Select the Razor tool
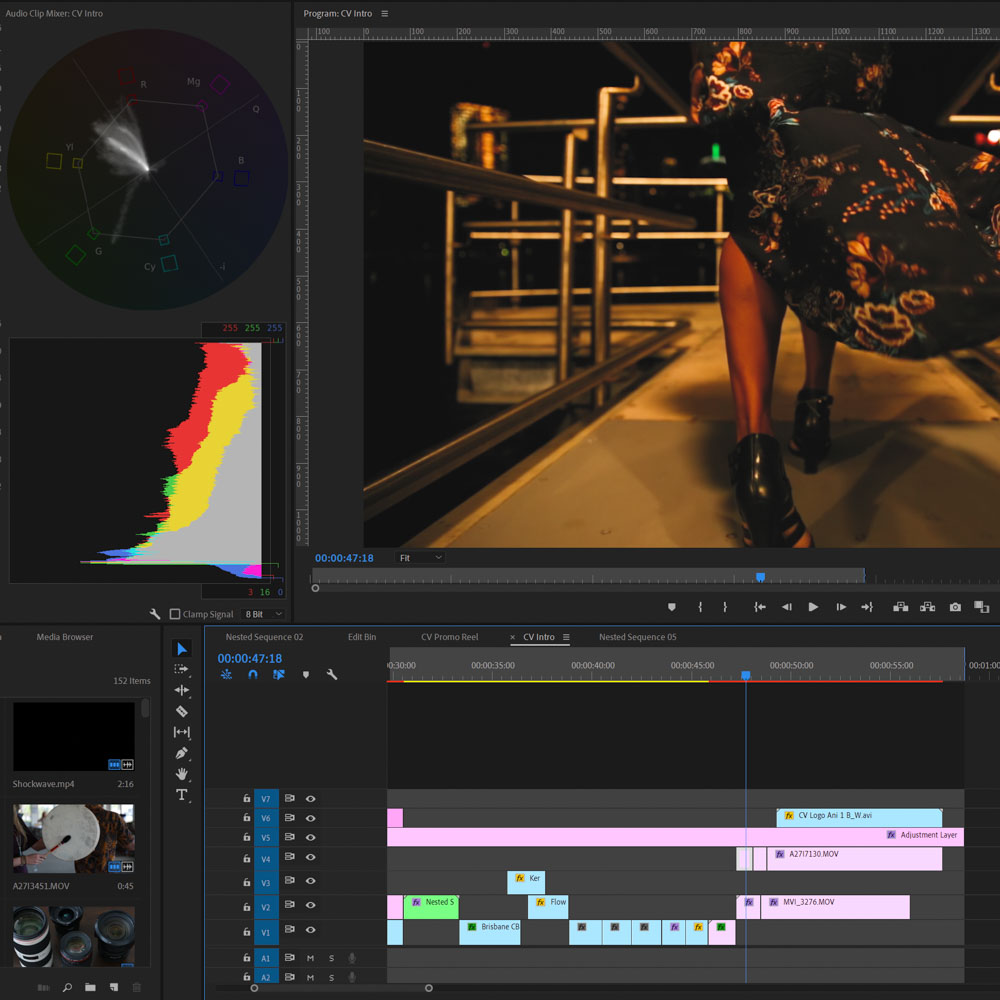 (x=182, y=710)
